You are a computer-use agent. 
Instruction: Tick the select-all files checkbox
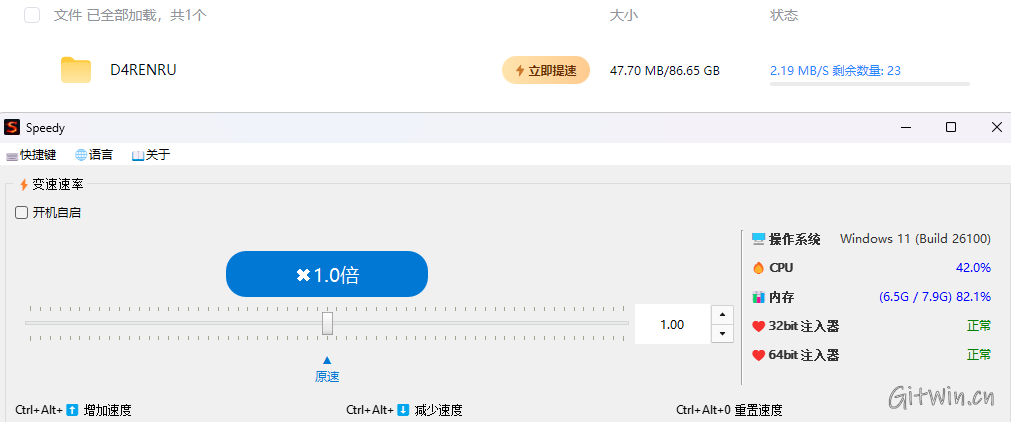click(32, 15)
